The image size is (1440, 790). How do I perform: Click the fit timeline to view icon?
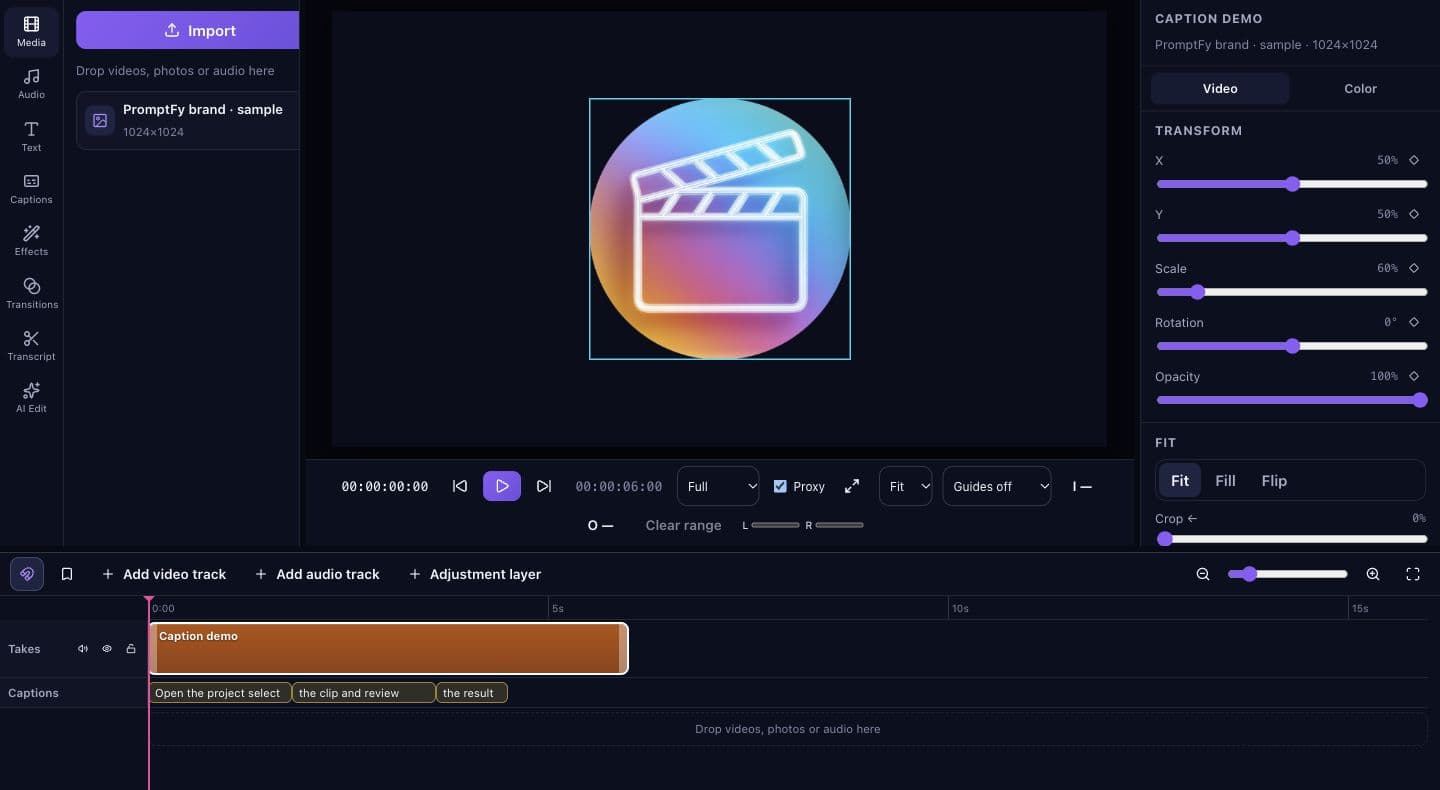click(1413, 574)
